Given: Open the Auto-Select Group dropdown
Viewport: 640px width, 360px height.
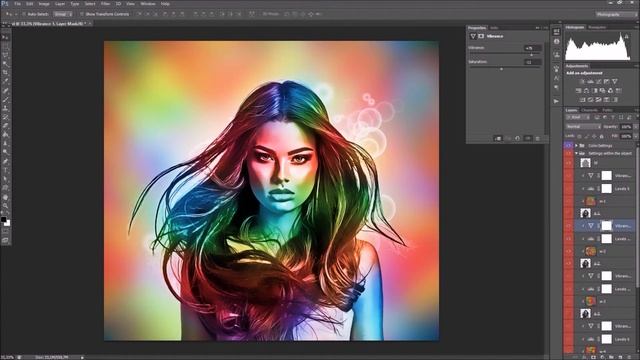Looking at the screenshot, I should (x=62, y=14).
